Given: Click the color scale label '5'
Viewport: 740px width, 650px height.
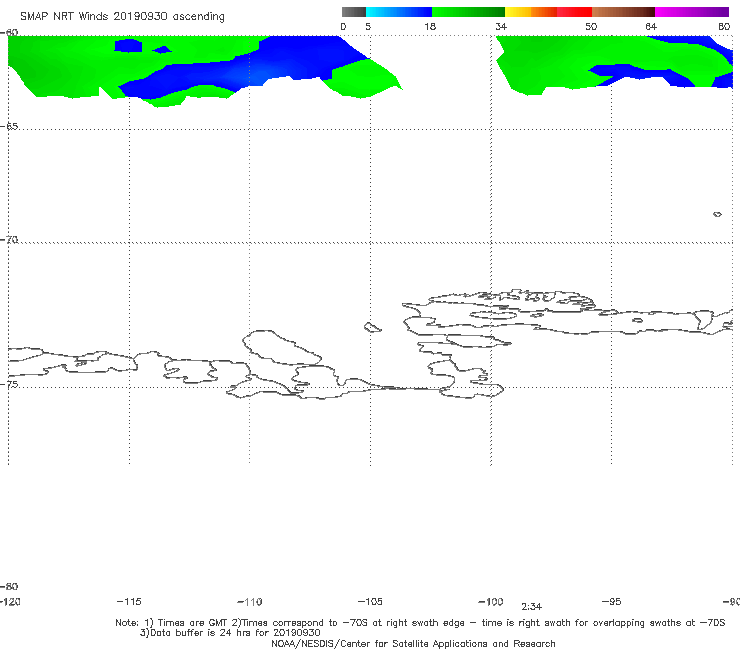Looking at the screenshot, I should (x=368, y=27).
